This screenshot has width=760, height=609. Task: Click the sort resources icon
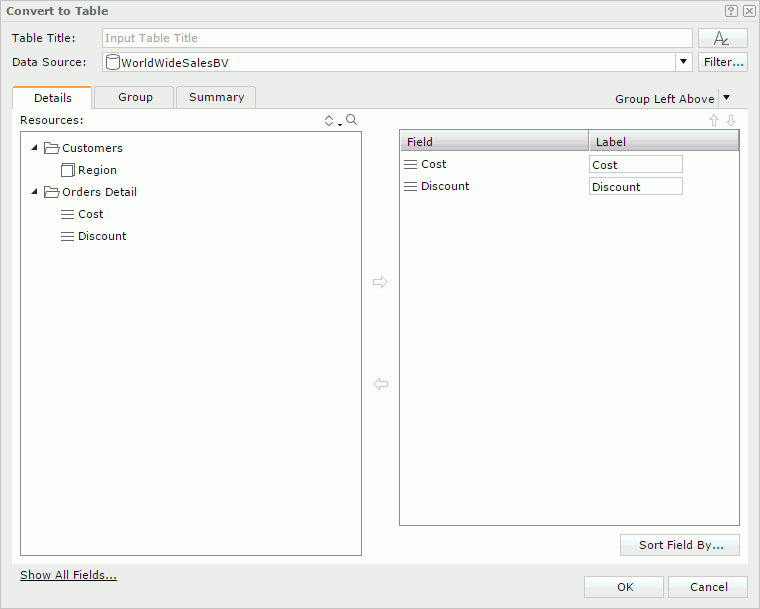click(x=331, y=120)
